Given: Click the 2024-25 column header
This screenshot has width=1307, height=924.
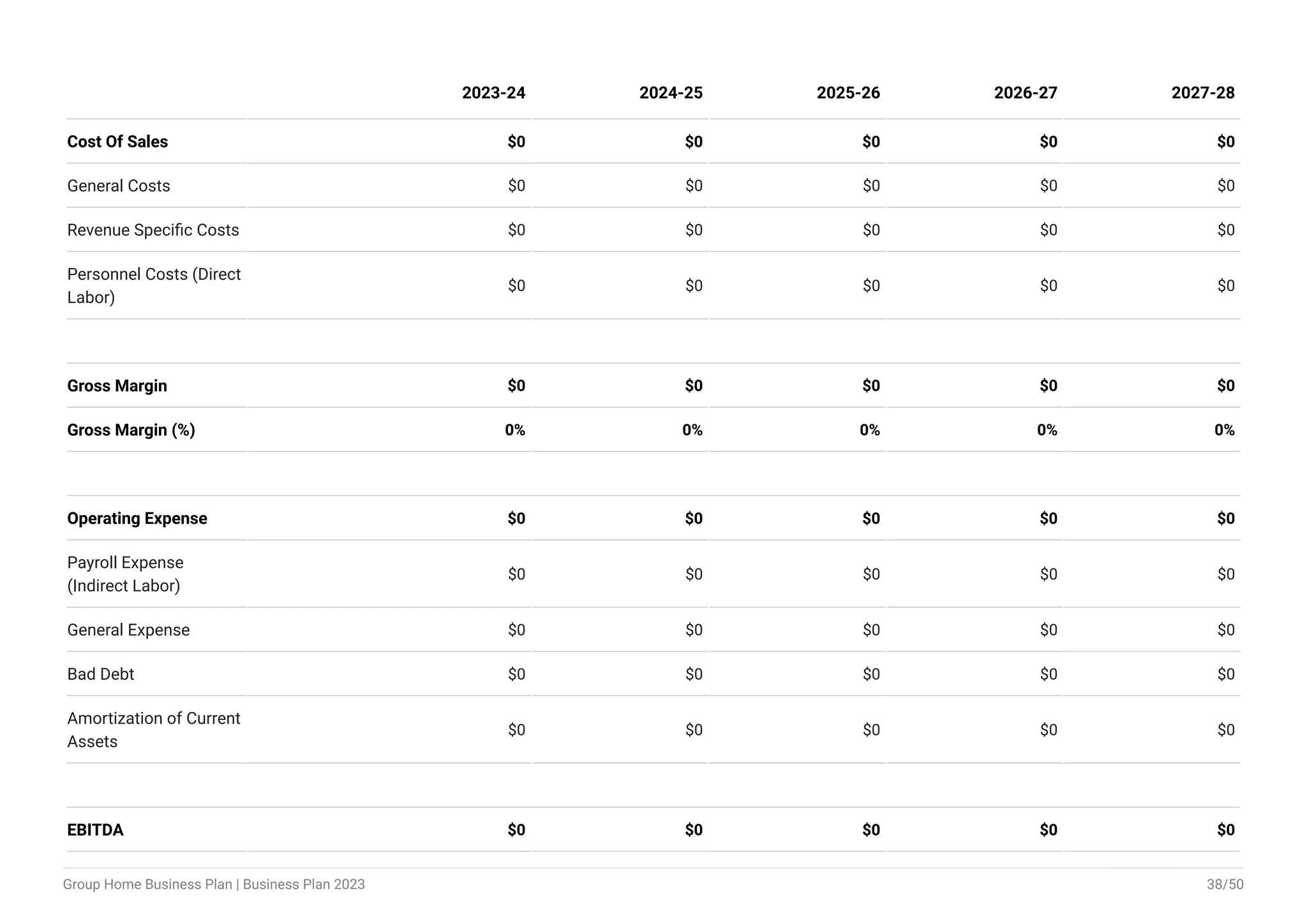Looking at the screenshot, I should point(671,93).
